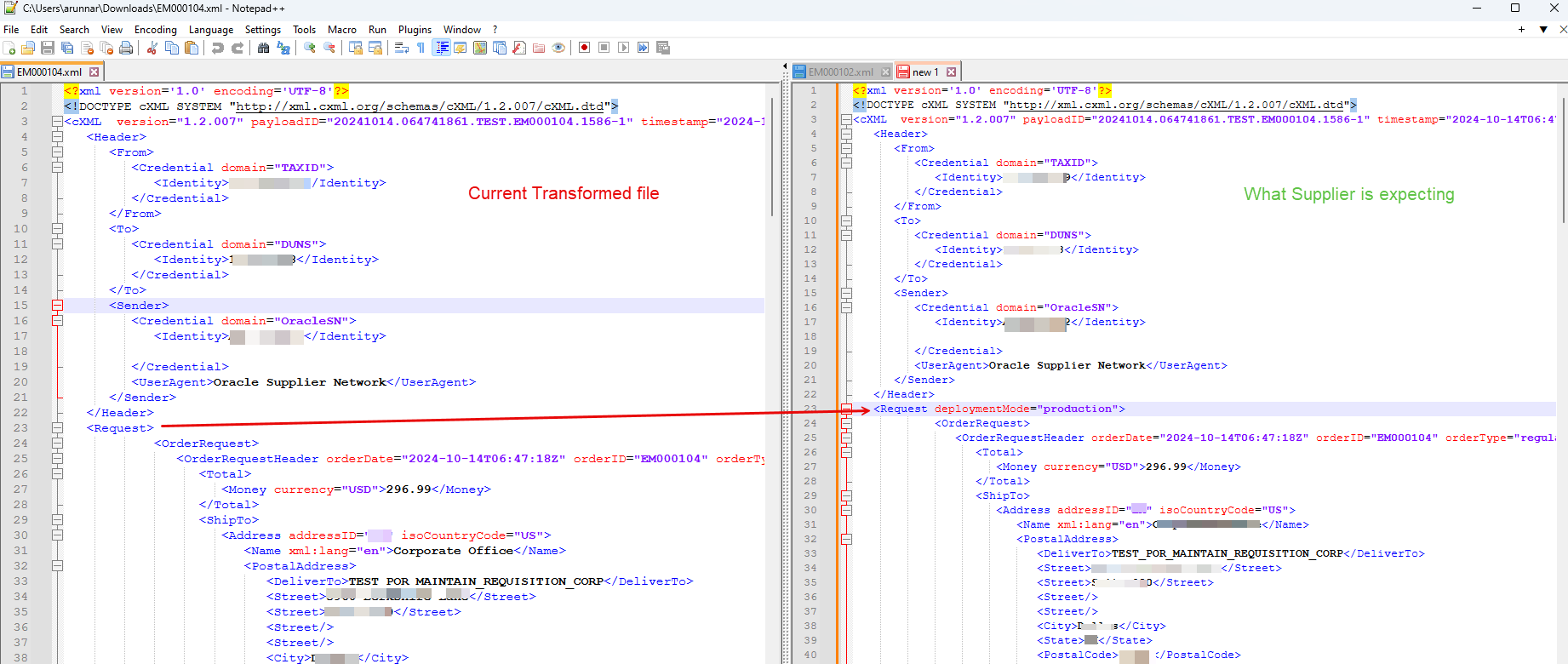Collapse the cXML node in left pane
This screenshot has width=1568, height=664.
click(x=57, y=122)
